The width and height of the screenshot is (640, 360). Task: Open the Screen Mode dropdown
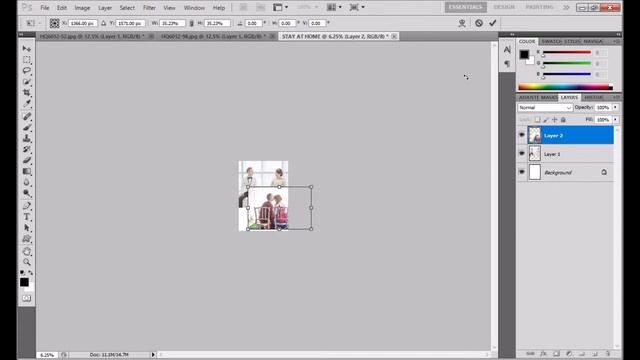click(x=357, y=7)
